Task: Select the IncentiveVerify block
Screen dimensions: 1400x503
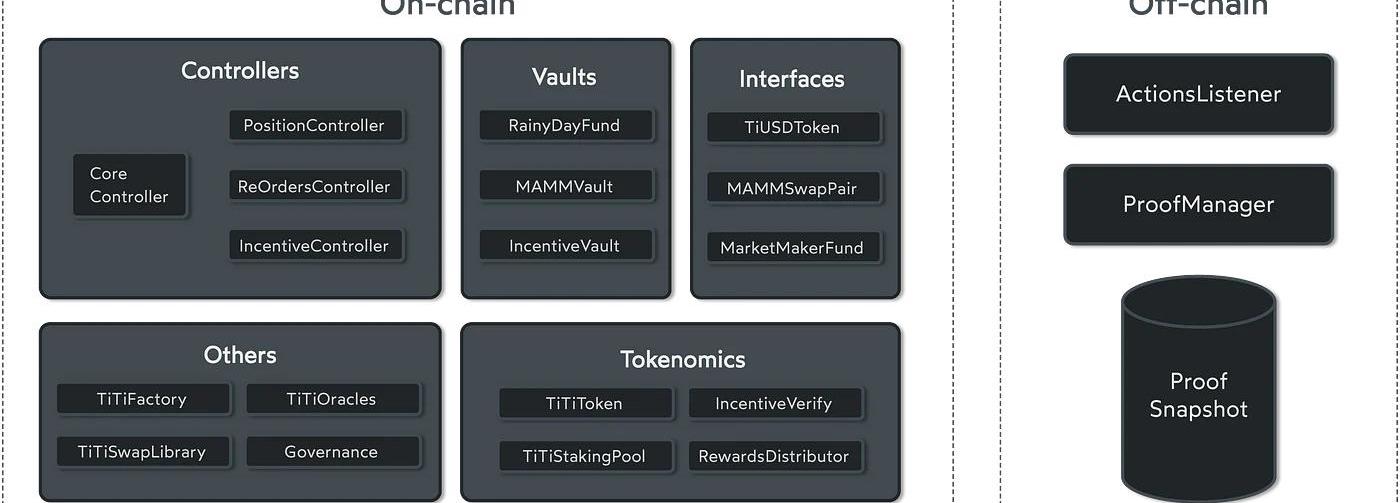Action: [774, 404]
